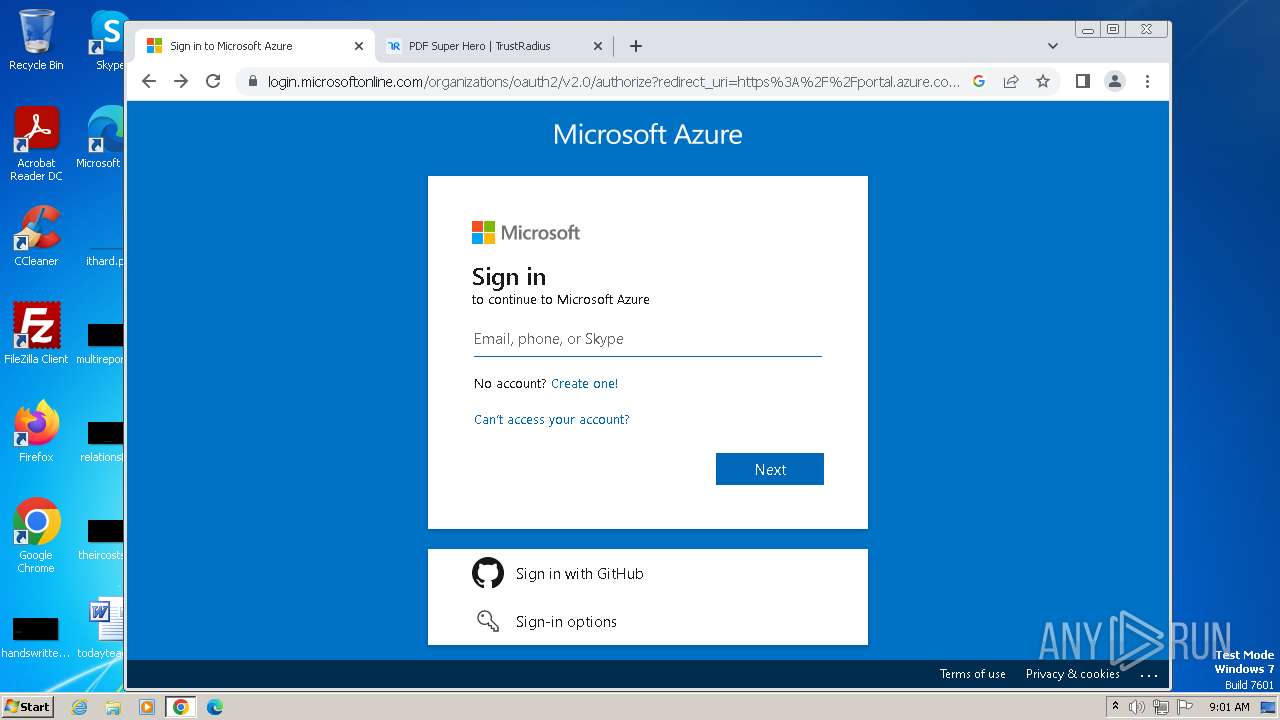
Task: Reload the Azure sign-in page
Action: click(213, 81)
